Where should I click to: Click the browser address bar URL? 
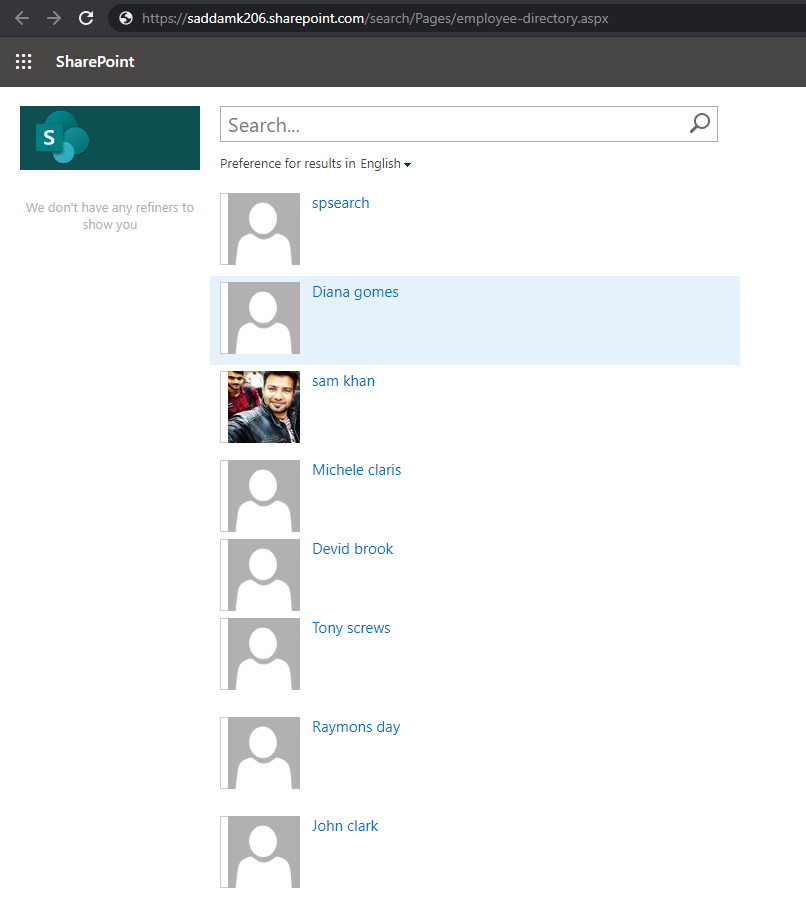pos(375,19)
